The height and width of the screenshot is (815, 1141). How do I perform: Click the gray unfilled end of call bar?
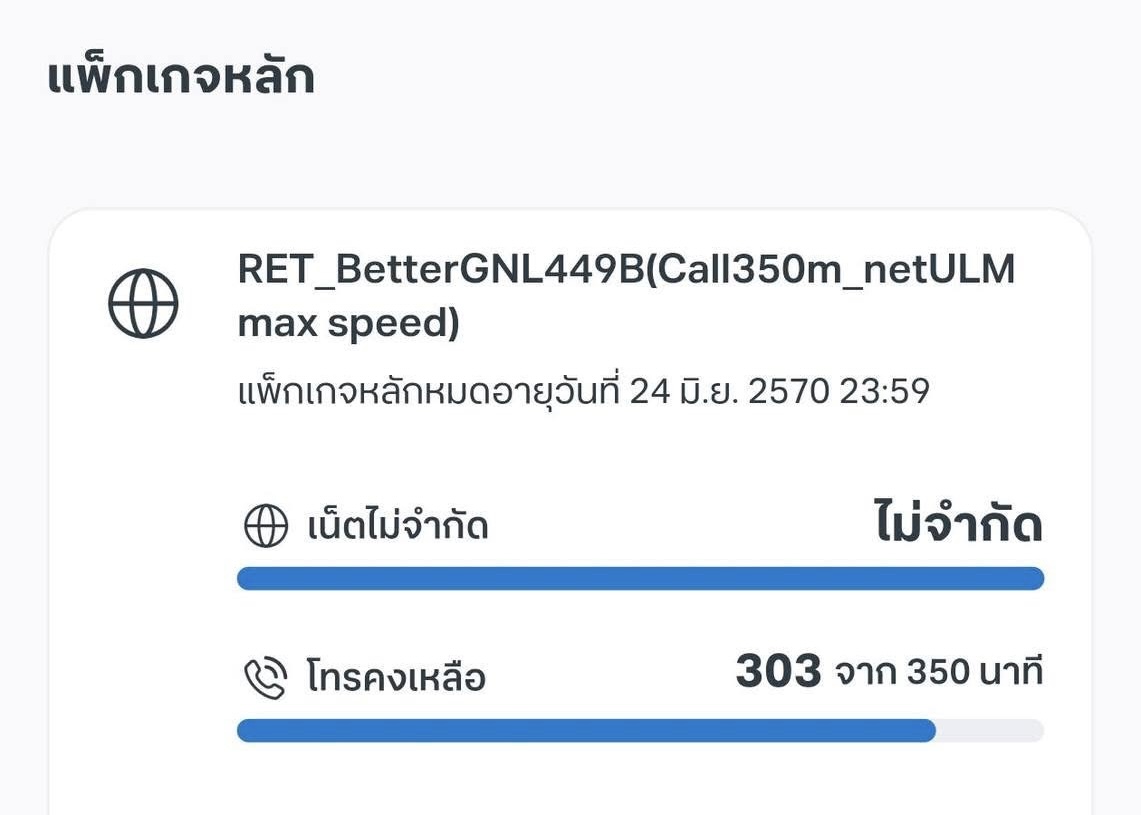click(990, 731)
